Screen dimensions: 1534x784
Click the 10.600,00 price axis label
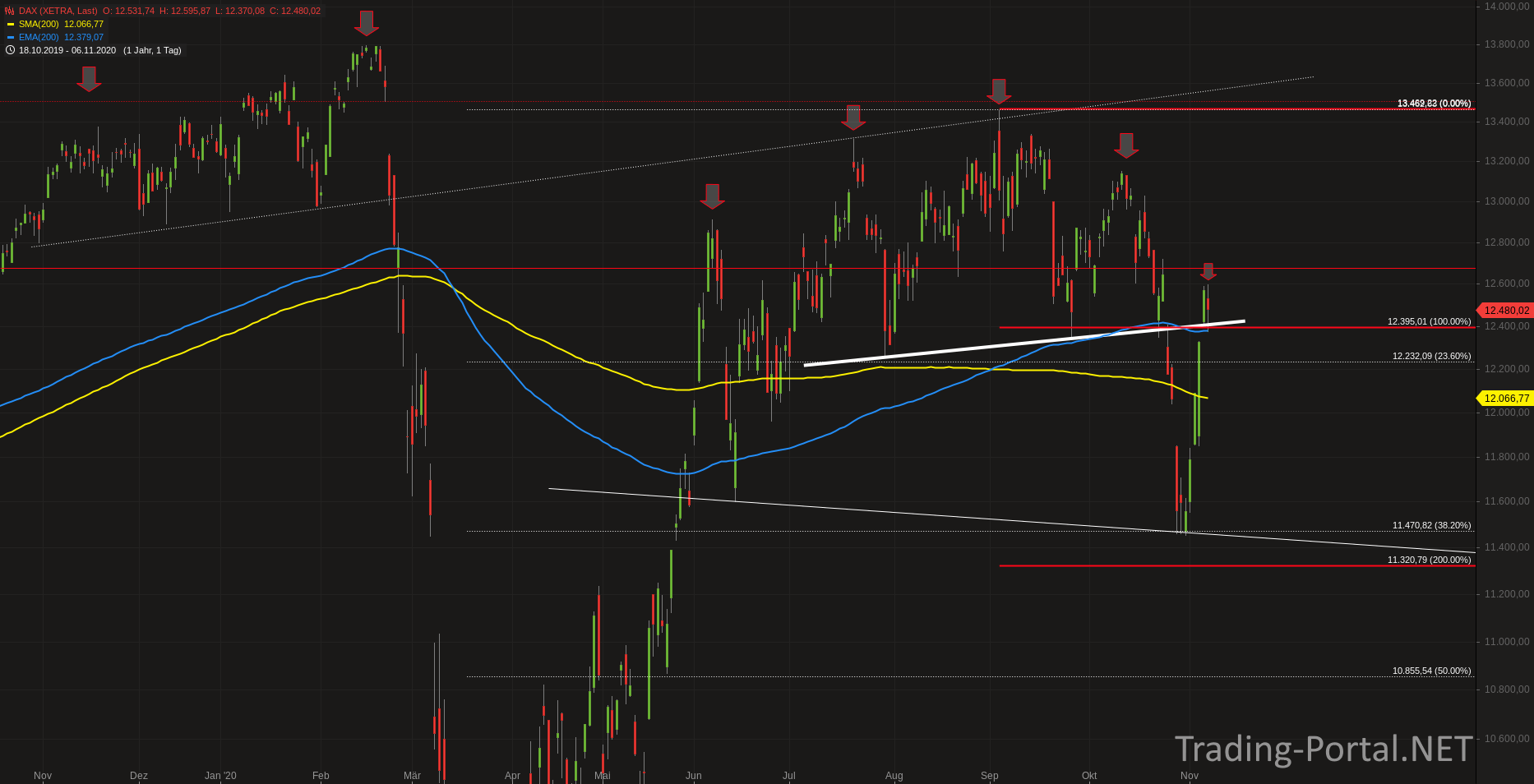pos(1507,739)
